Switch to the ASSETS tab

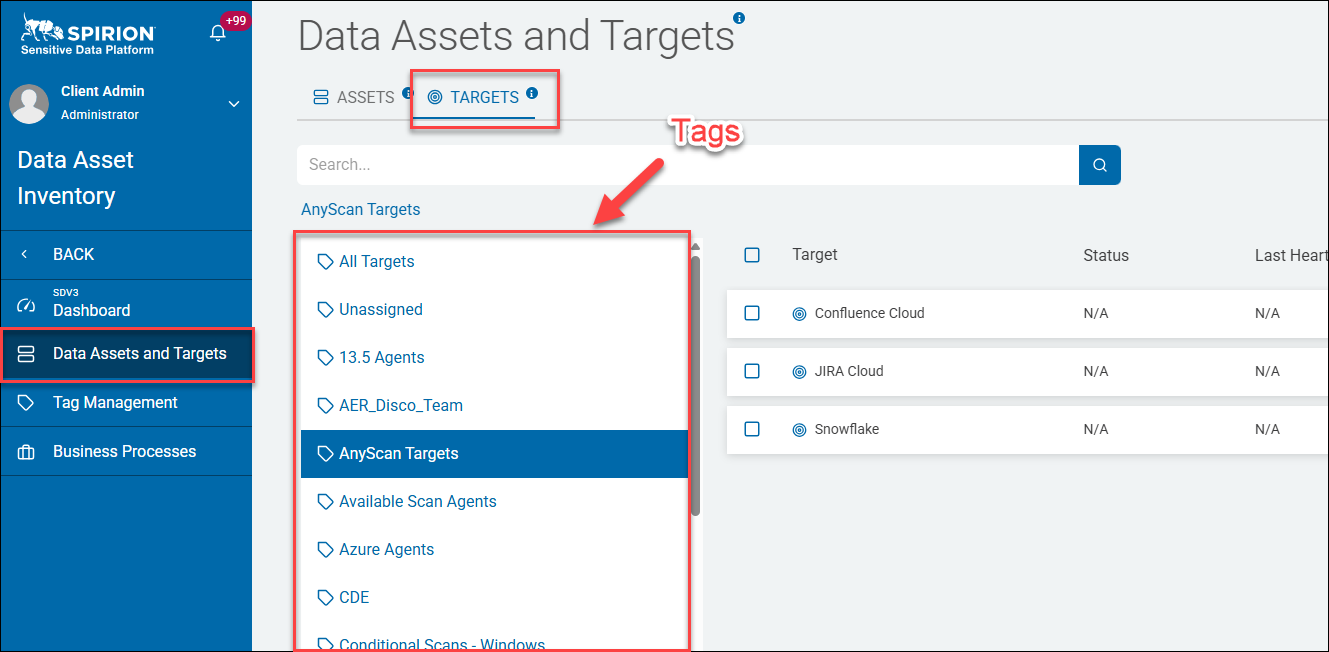click(354, 97)
